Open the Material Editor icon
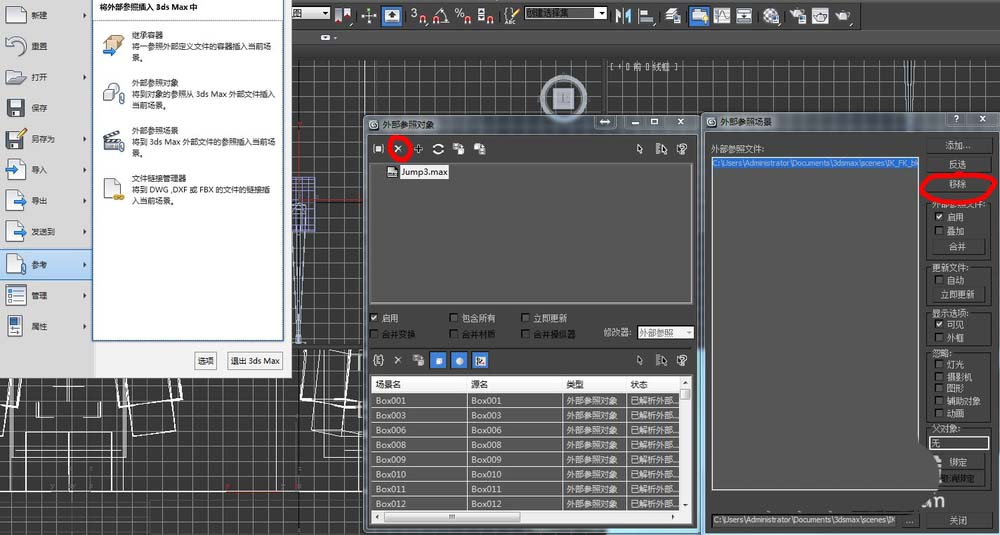The width and height of the screenshot is (1000, 535). (771, 15)
